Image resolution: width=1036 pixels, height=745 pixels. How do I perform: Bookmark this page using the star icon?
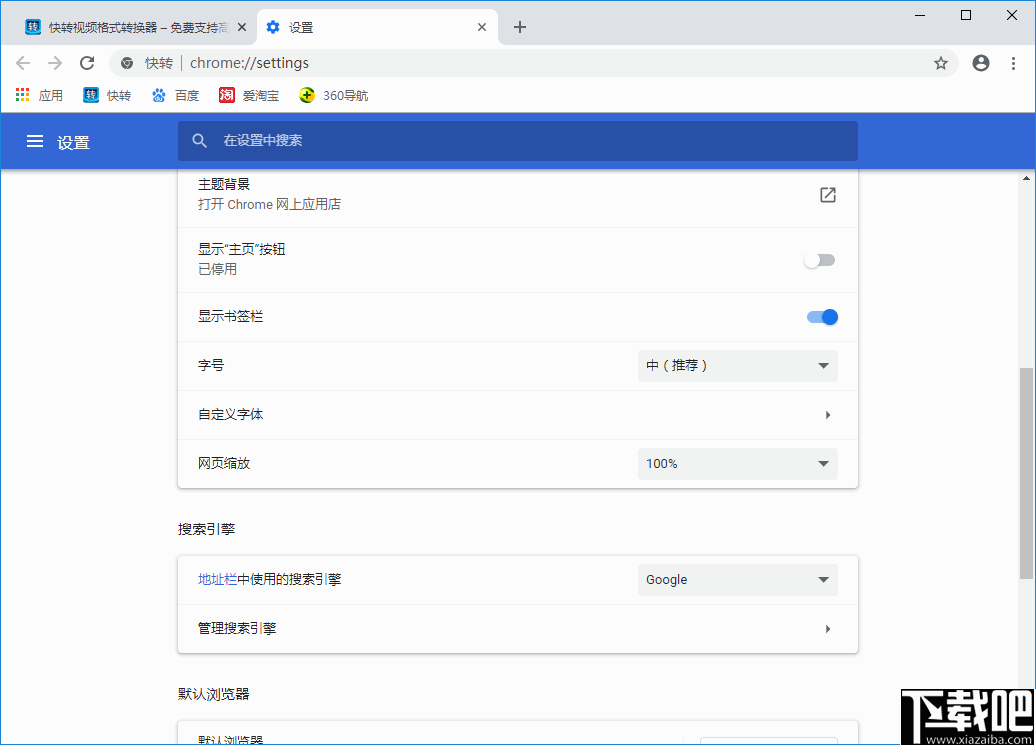(940, 62)
